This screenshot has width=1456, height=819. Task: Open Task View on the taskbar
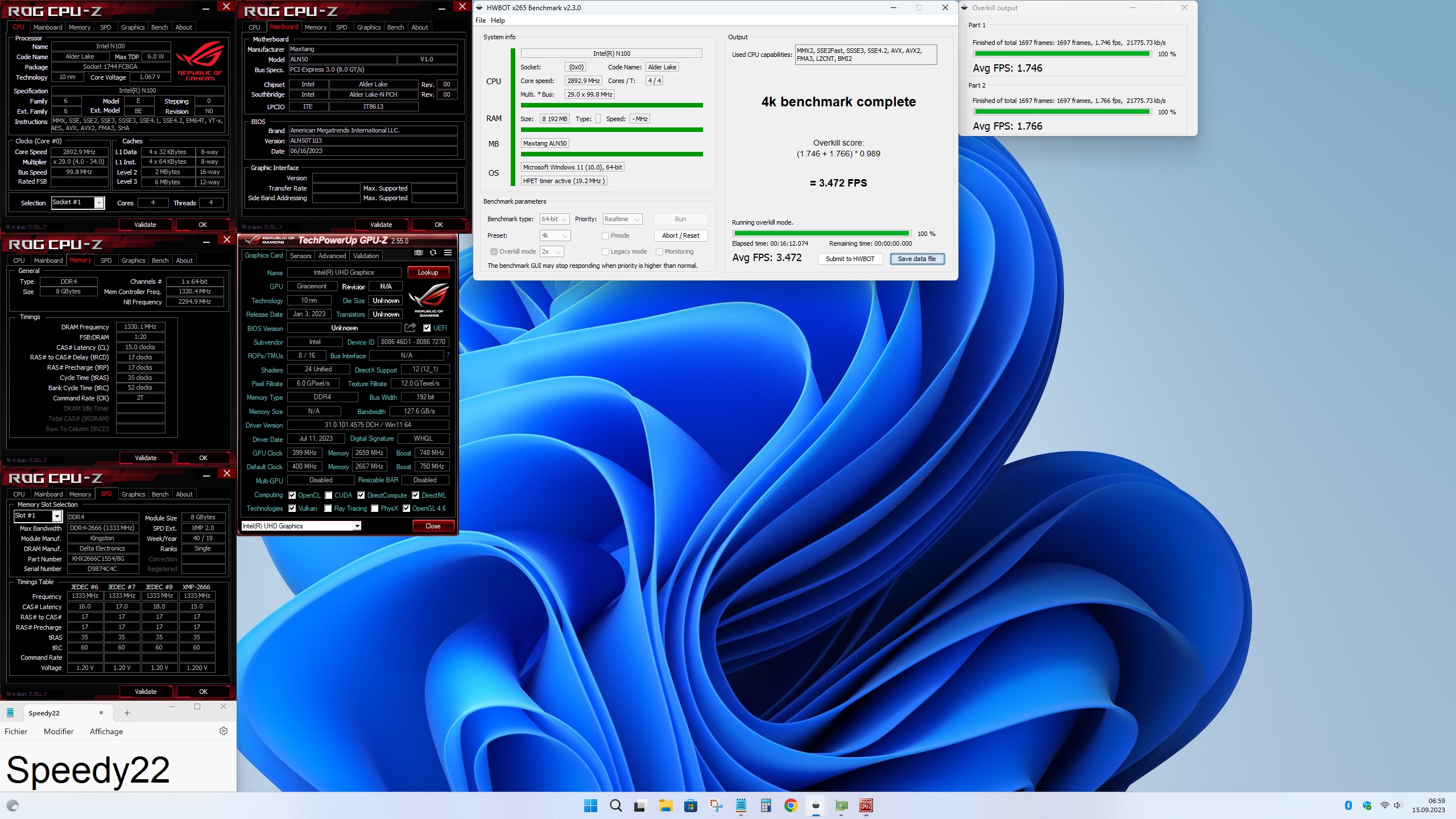[x=640, y=805]
